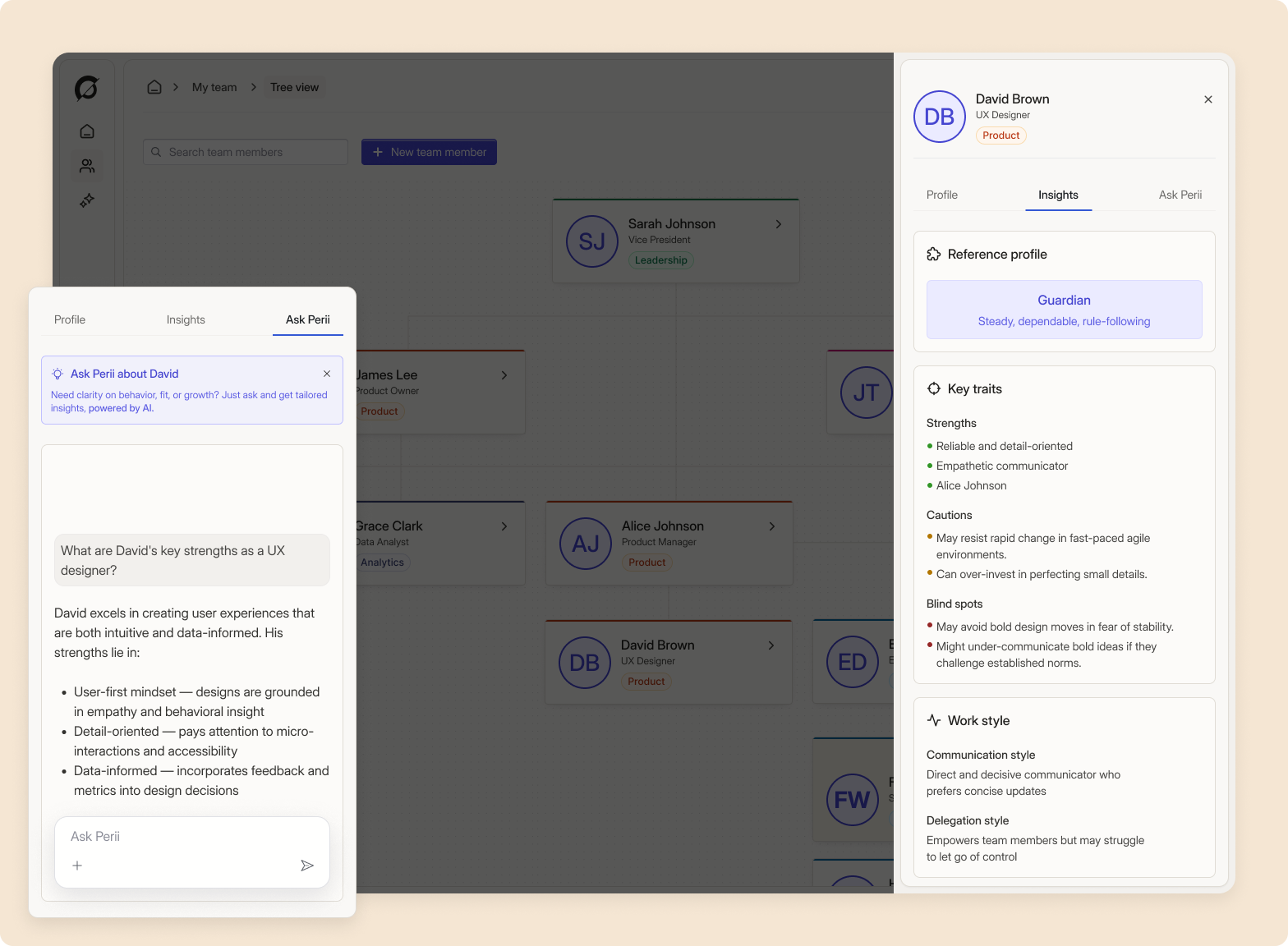
Task: Click the Delegation style heading
Action: (x=968, y=820)
